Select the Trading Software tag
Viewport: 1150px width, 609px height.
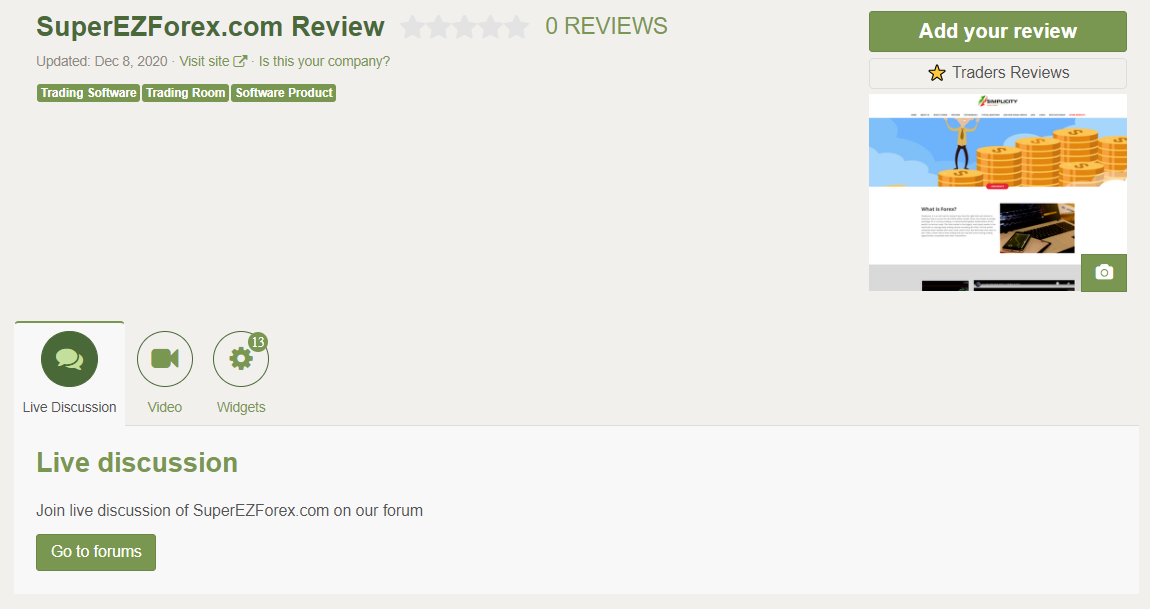(88, 93)
